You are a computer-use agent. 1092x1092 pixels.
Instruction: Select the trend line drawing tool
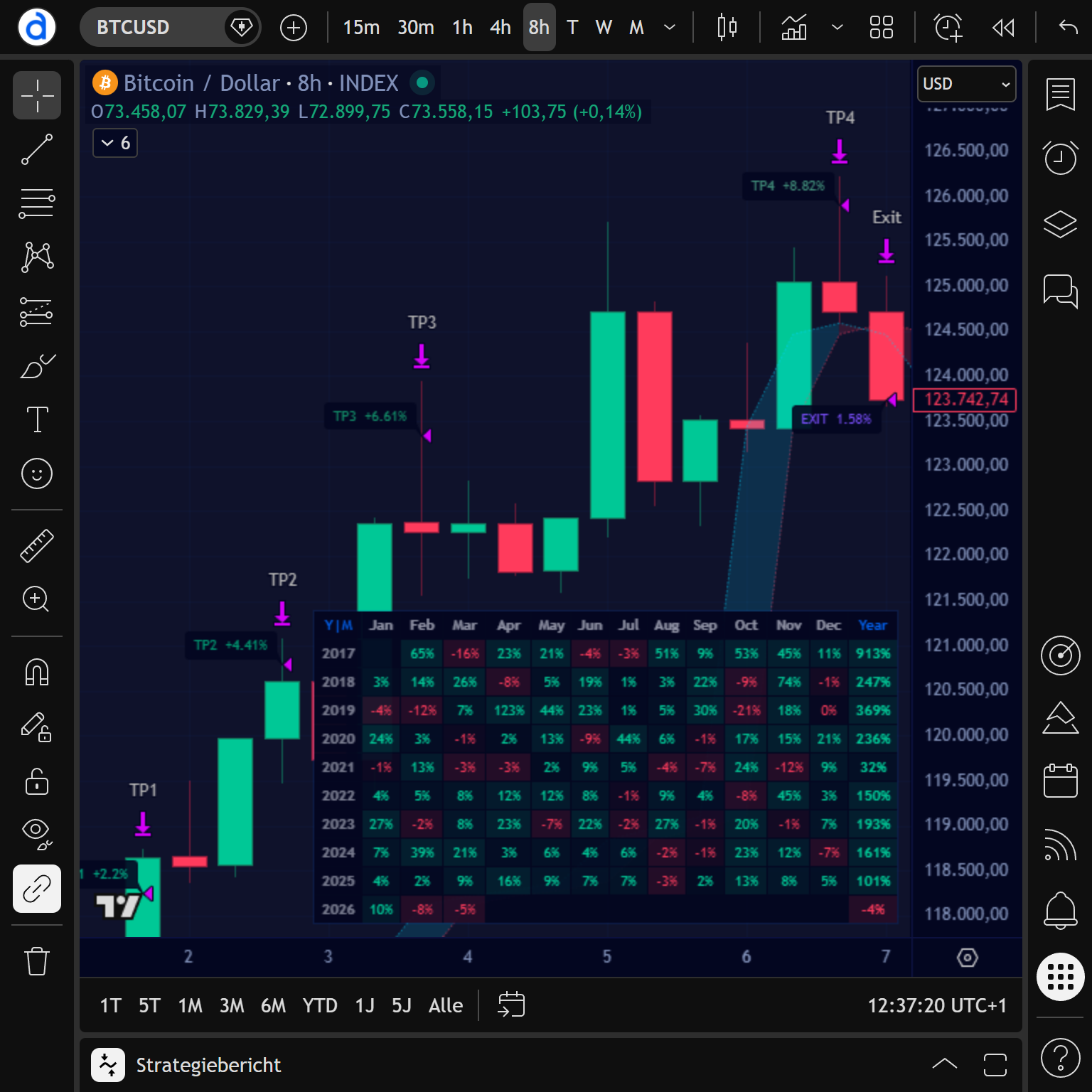coord(37,149)
